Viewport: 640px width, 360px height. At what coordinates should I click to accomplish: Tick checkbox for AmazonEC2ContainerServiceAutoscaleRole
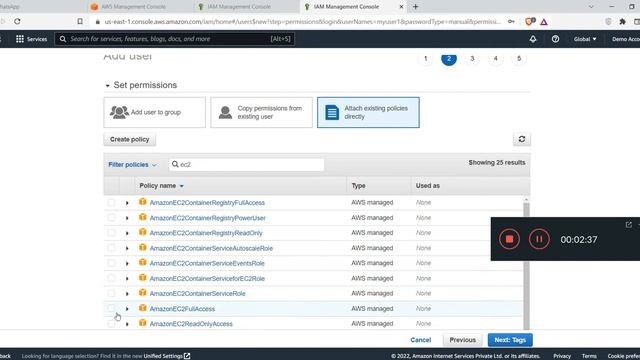111,248
